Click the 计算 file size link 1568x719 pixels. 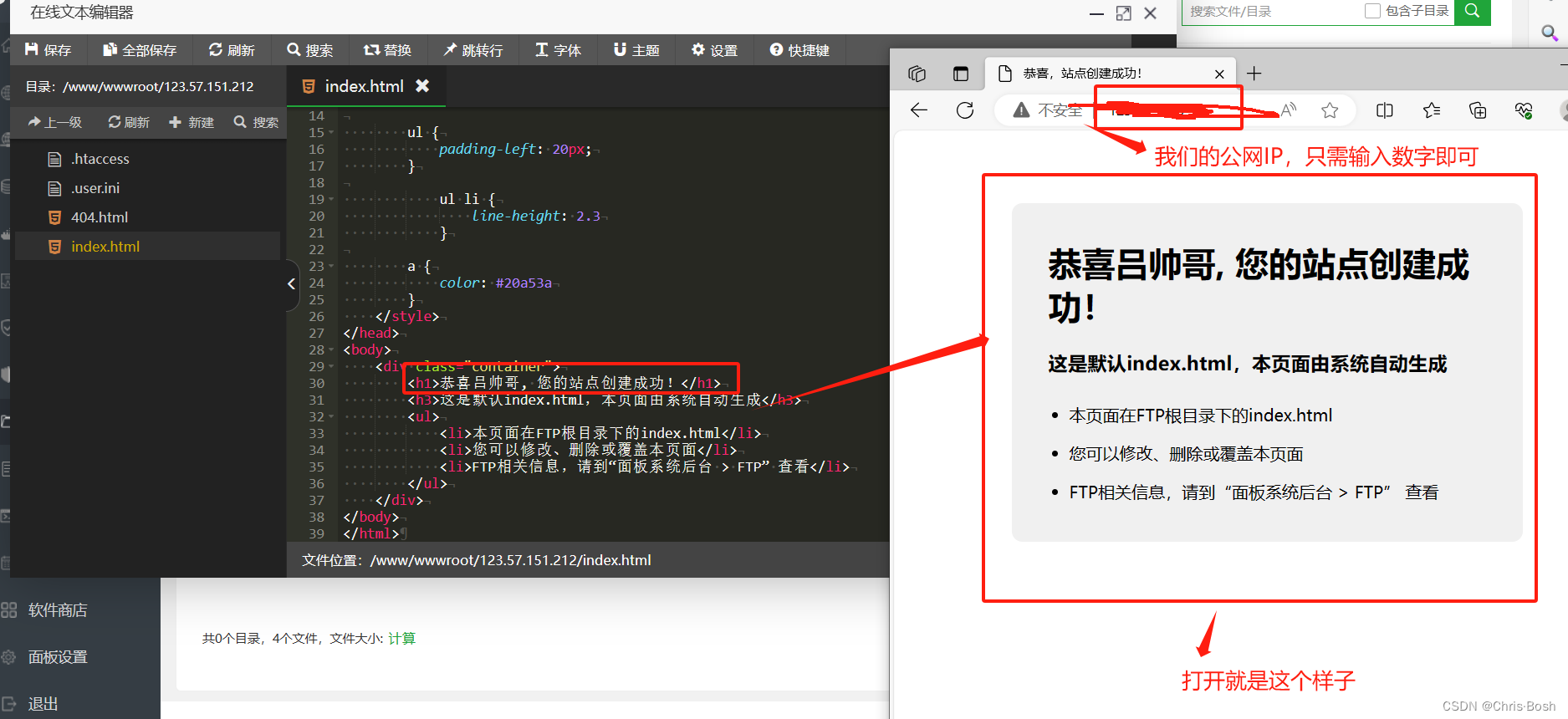pyautogui.click(x=401, y=638)
